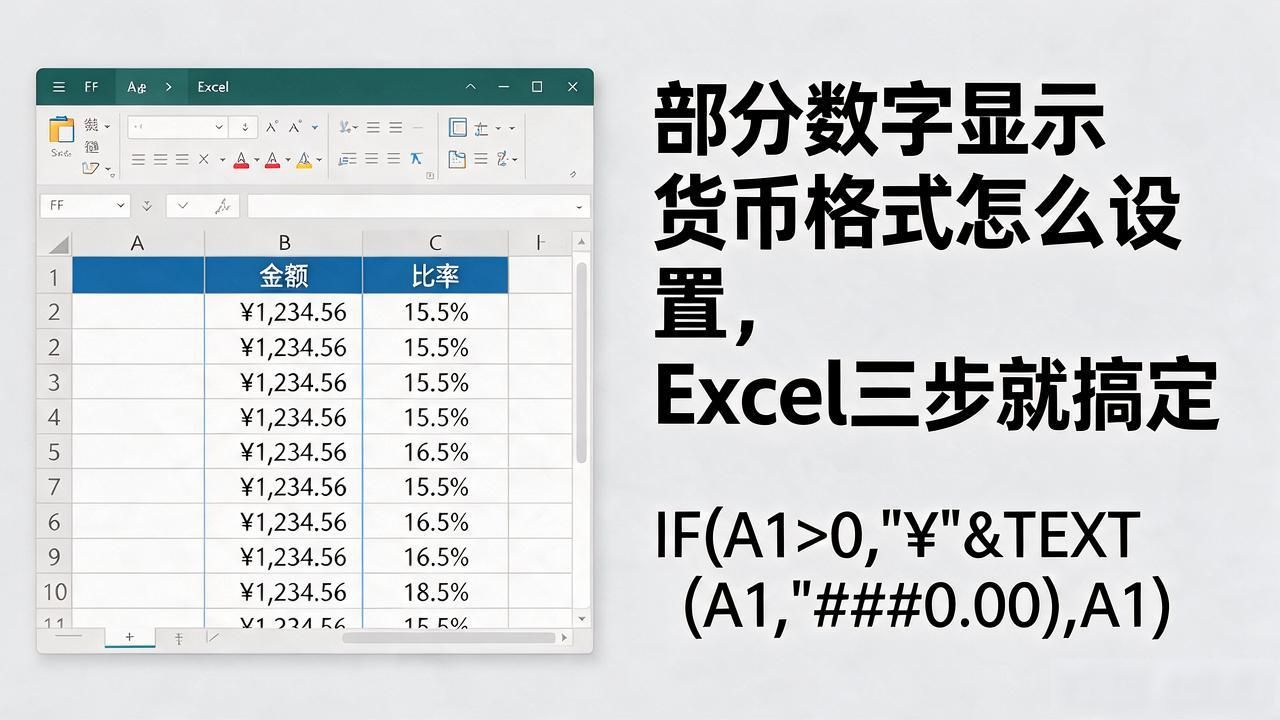Click the X strikethrough icon in ribbon
The height and width of the screenshot is (720, 1280).
pos(204,159)
